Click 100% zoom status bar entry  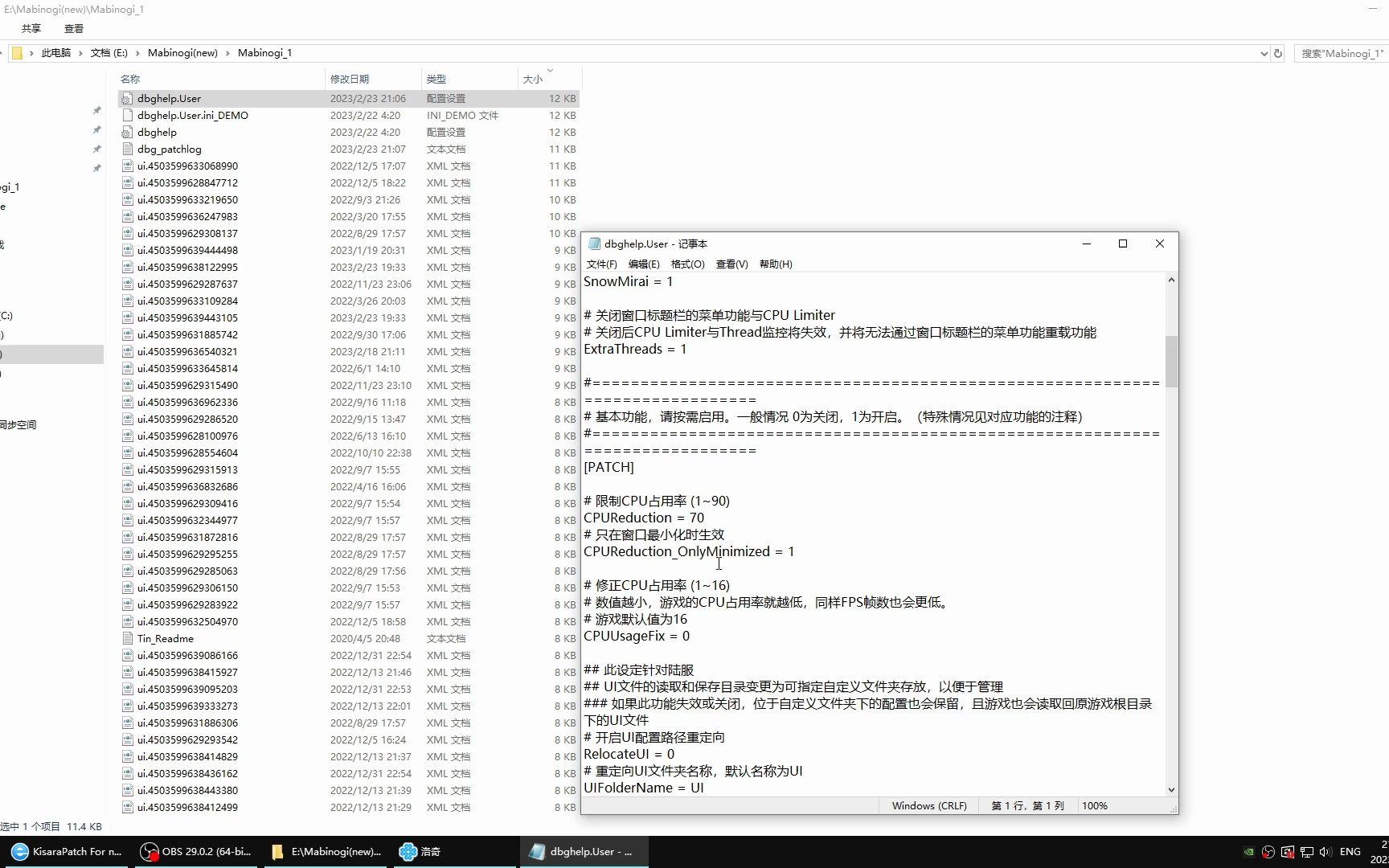[x=1094, y=805]
